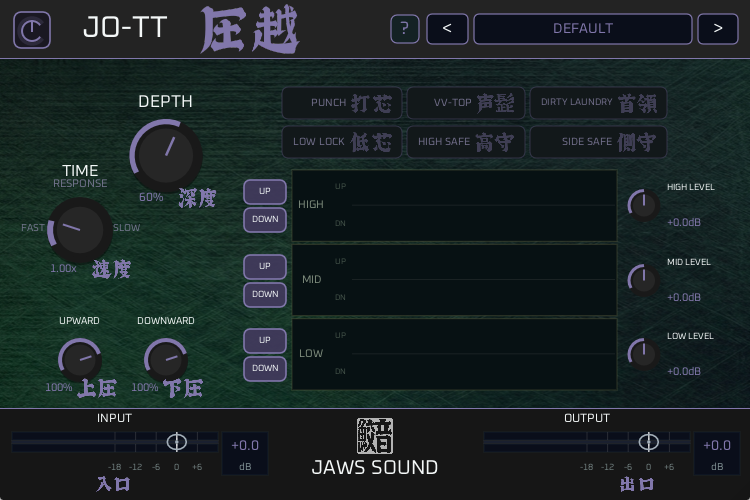Click the Jaws Sound kanji logo
This screenshot has height=500, width=750.
tap(375, 436)
